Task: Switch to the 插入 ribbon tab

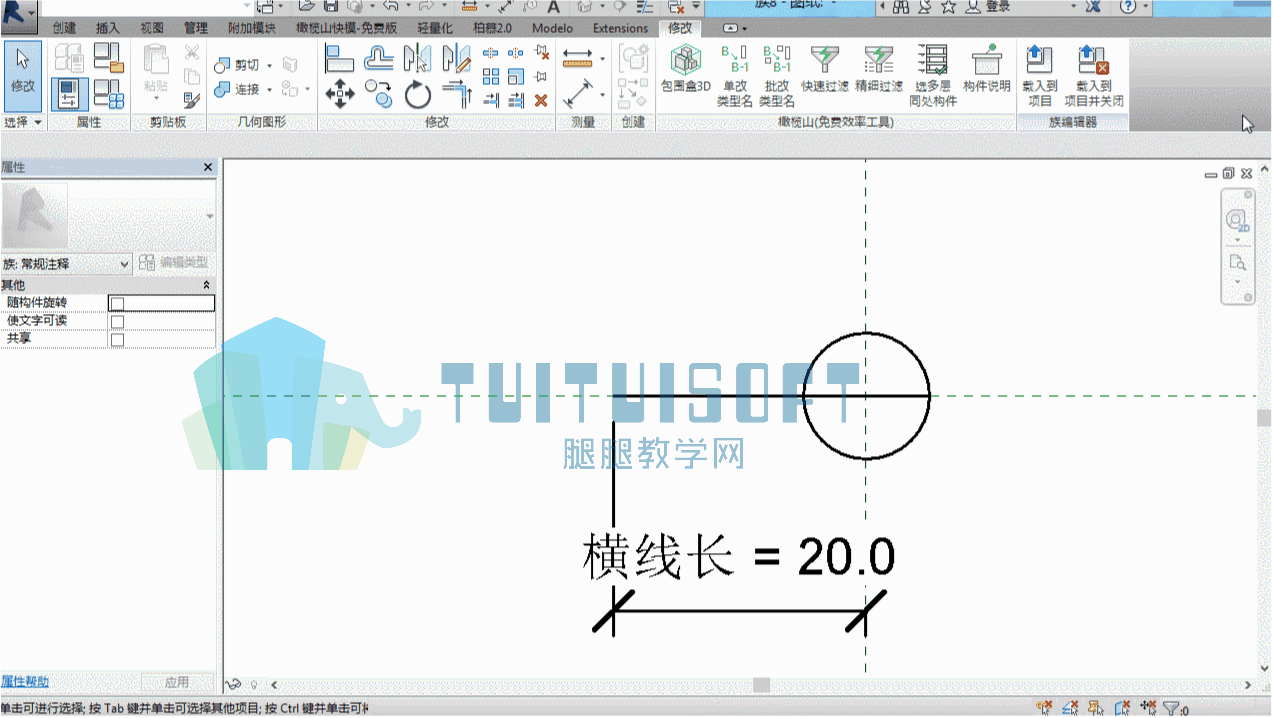Action: click(107, 28)
